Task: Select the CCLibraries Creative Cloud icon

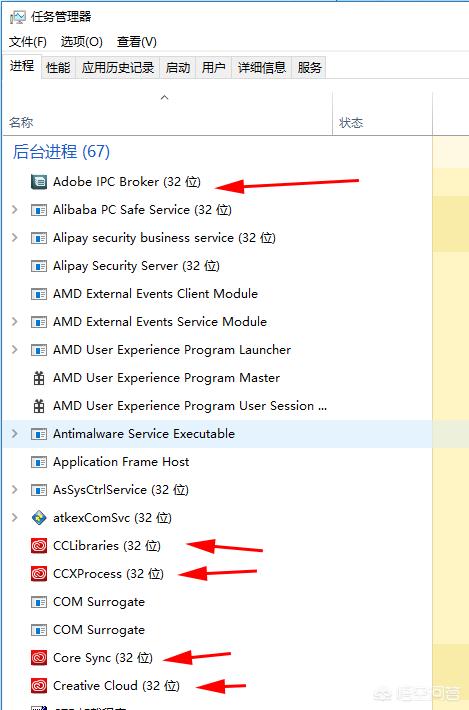Action: pyautogui.click(x=39, y=546)
